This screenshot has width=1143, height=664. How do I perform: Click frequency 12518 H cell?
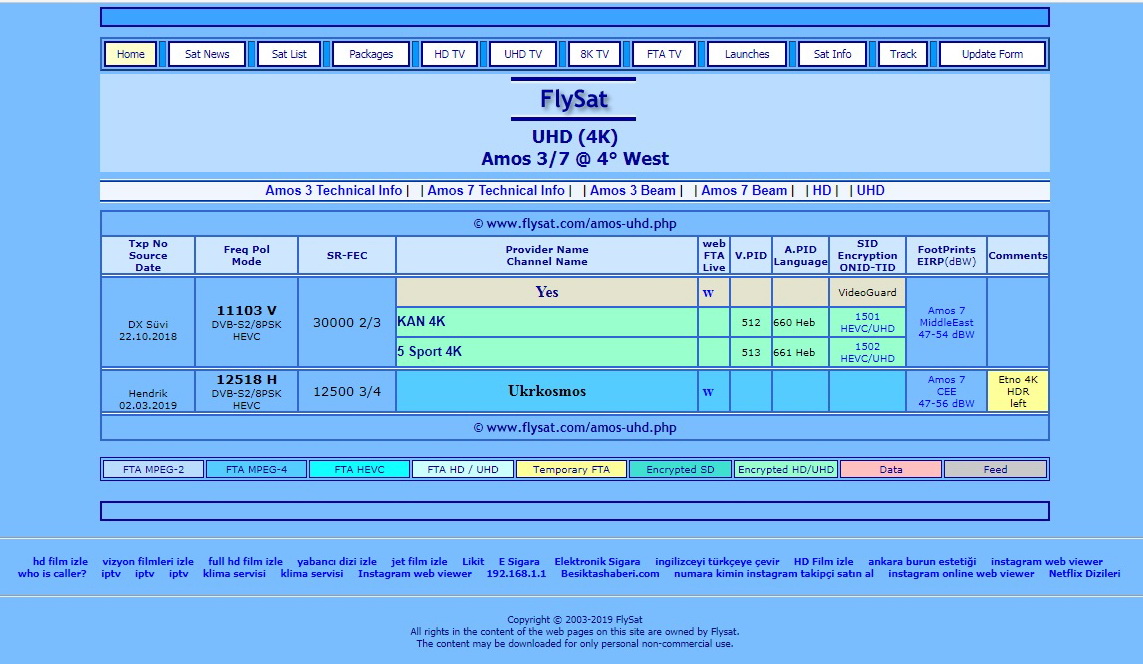point(246,391)
